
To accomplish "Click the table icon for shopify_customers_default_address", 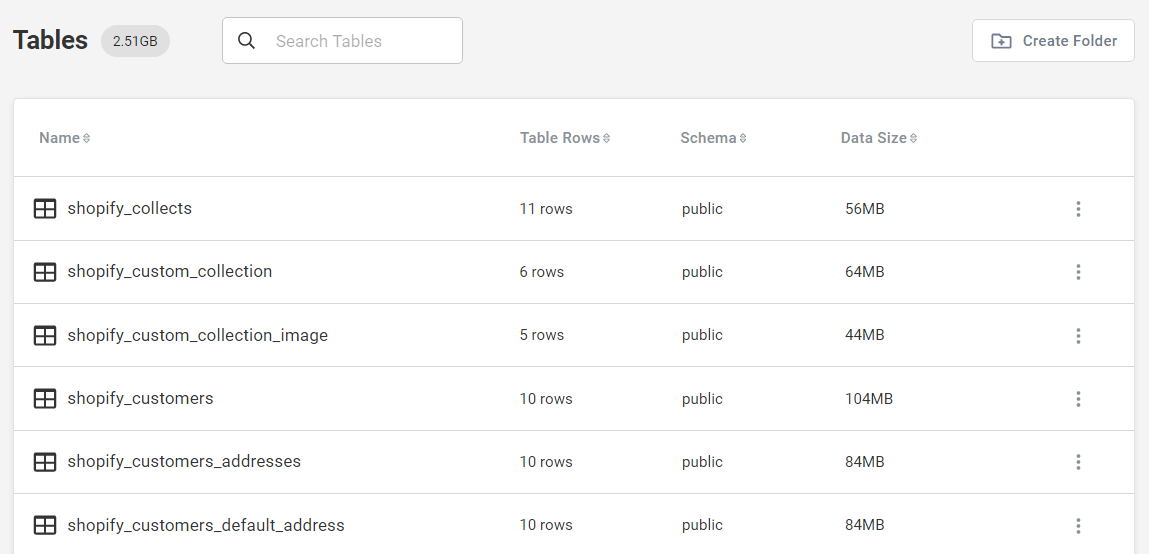I will tap(45, 525).
